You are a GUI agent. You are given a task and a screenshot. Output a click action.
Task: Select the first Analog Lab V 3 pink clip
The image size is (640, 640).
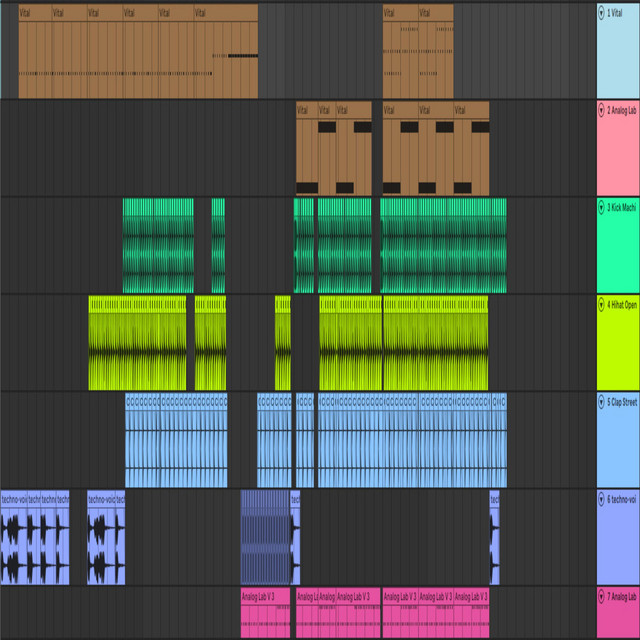point(265,613)
